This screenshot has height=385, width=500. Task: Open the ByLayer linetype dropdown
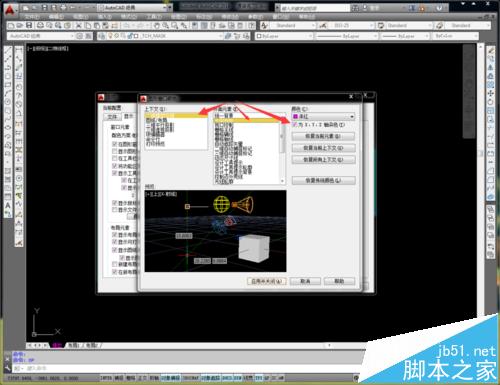point(347,36)
